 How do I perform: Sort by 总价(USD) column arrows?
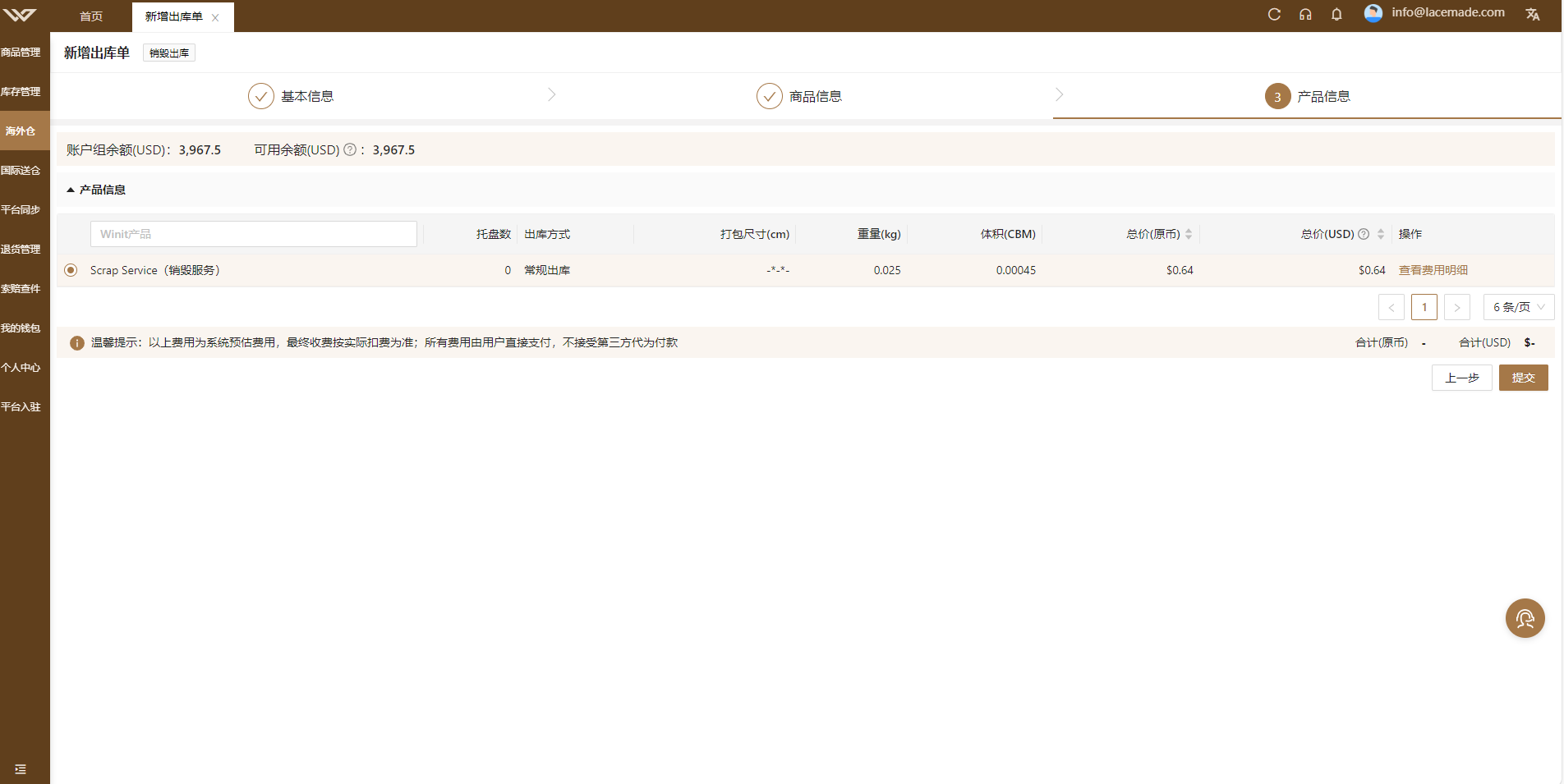point(1381,234)
